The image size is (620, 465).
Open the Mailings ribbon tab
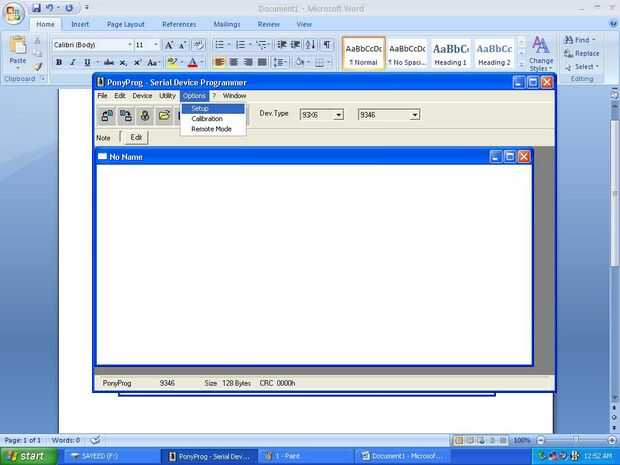click(227, 24)
